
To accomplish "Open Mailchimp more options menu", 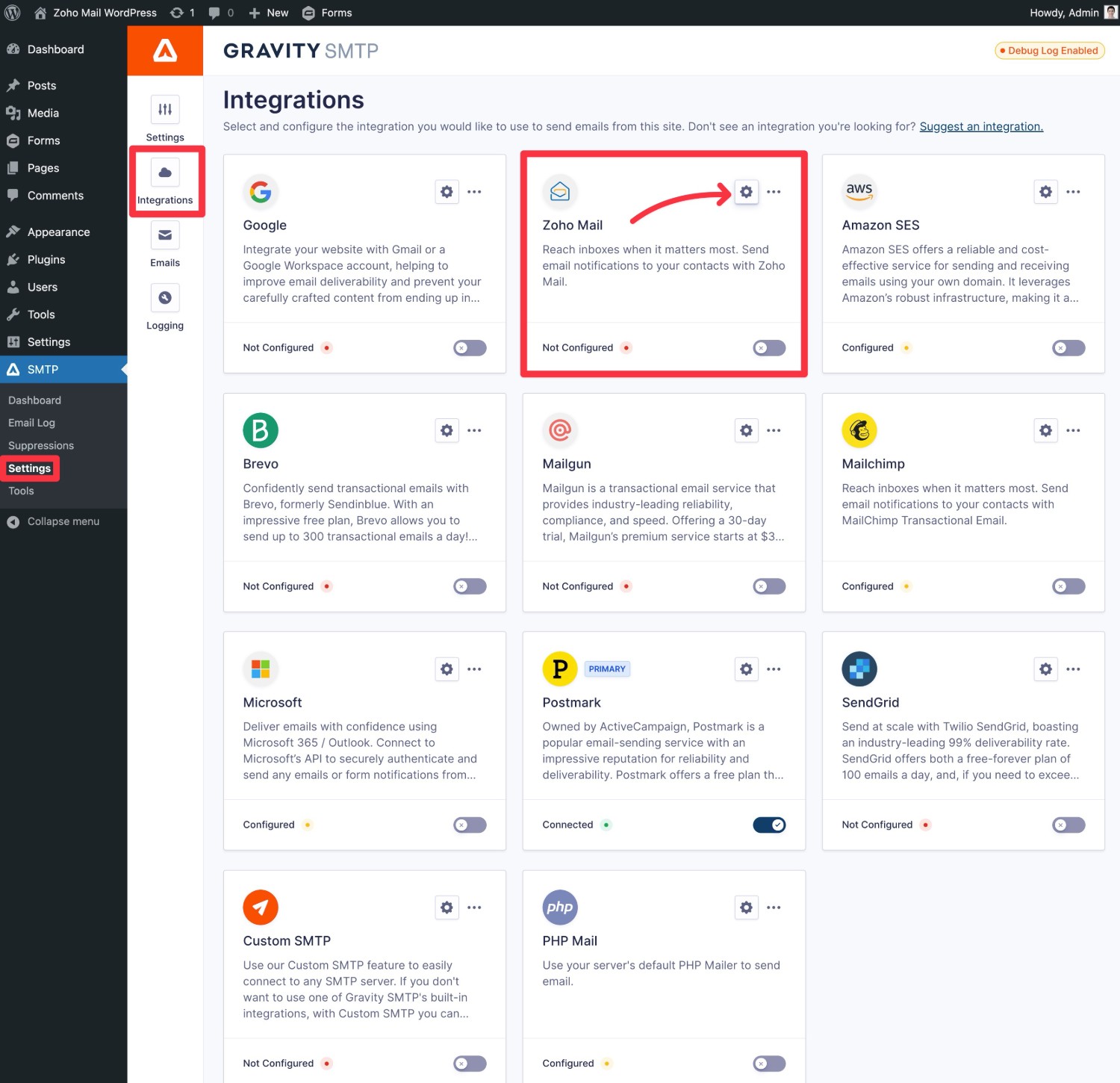I will pos(1073,430).
